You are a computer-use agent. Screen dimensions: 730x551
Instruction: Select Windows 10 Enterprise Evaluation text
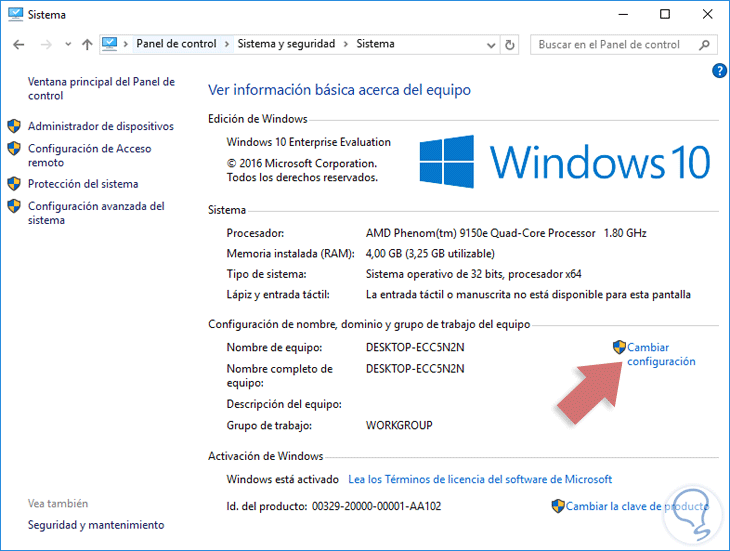click(309, 142)
